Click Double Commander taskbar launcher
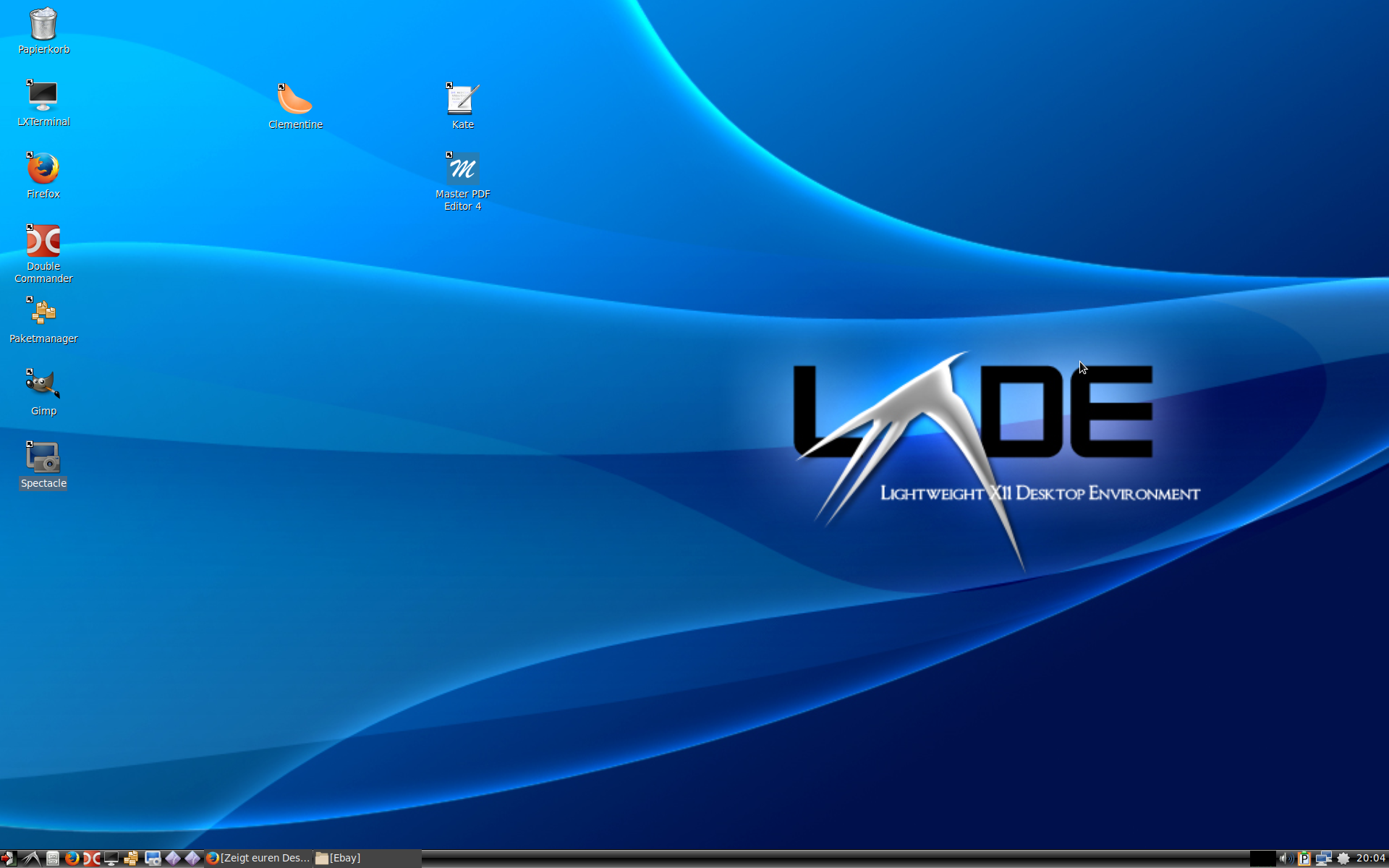 (92, 858)
